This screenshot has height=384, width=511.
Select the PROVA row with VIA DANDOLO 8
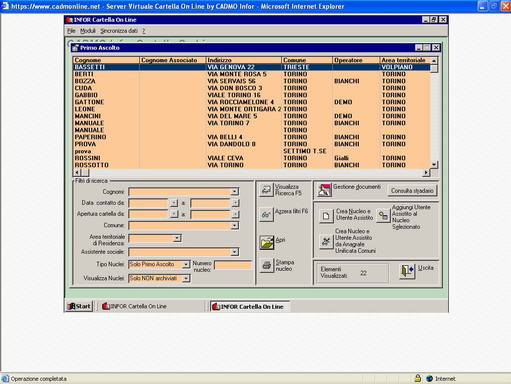(251, 144)
